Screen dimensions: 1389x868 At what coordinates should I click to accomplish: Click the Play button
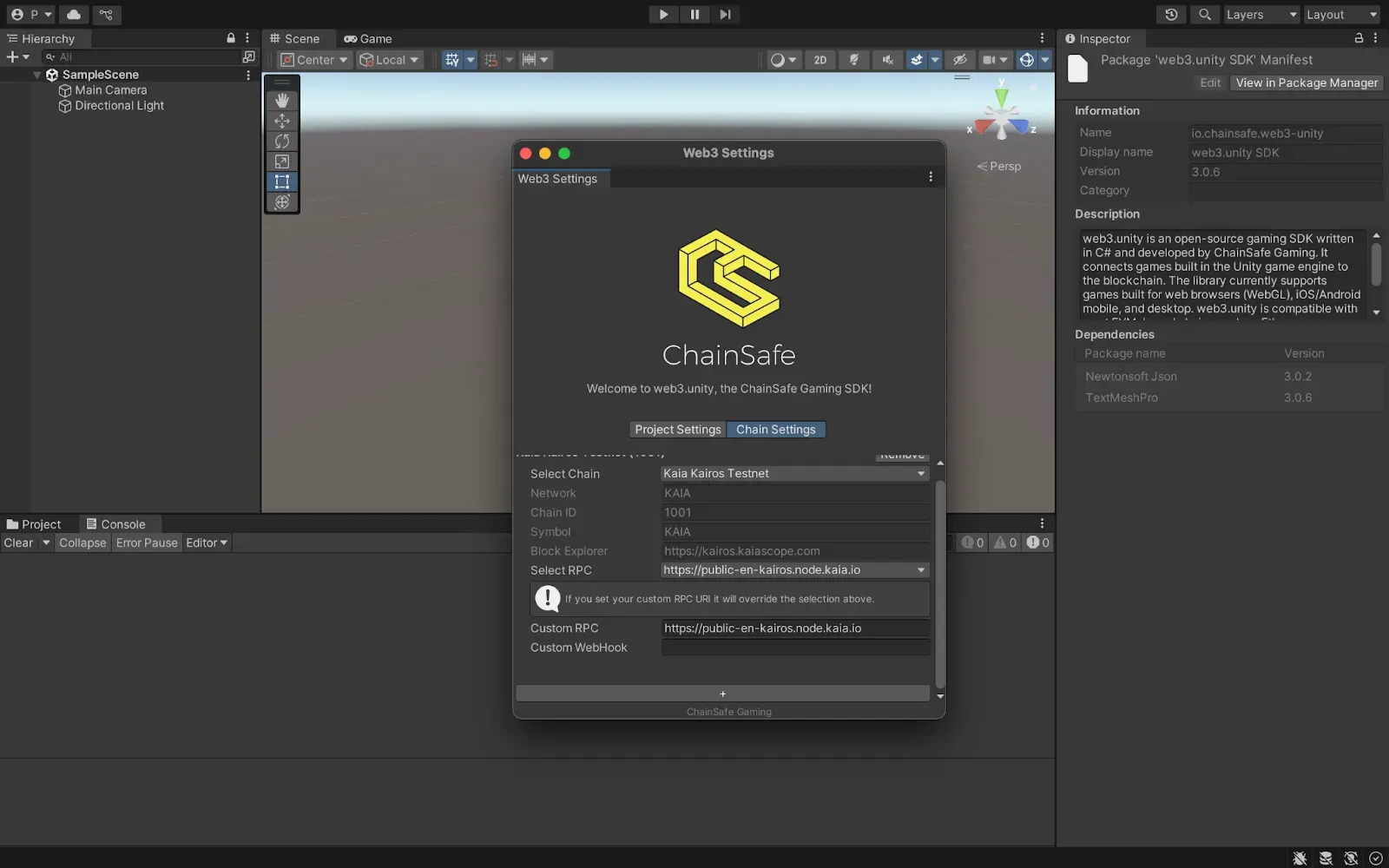(663, 15)
